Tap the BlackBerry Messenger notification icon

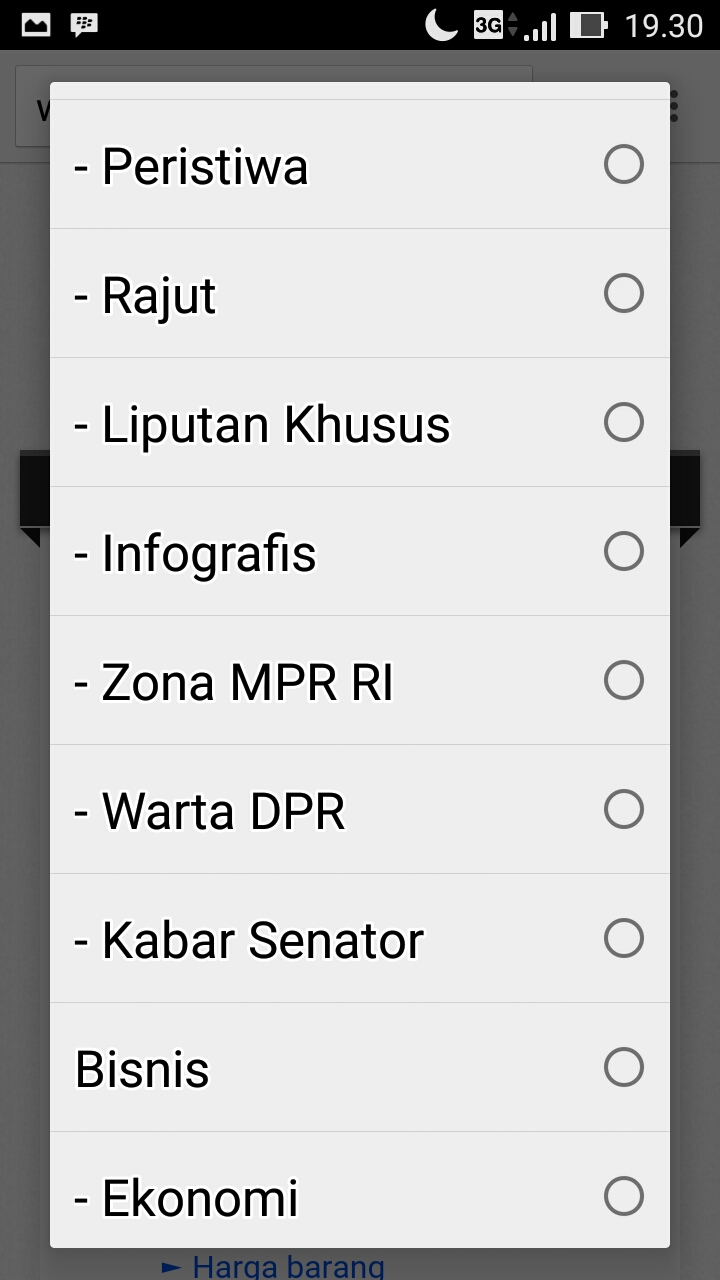[x=85, y=24]
